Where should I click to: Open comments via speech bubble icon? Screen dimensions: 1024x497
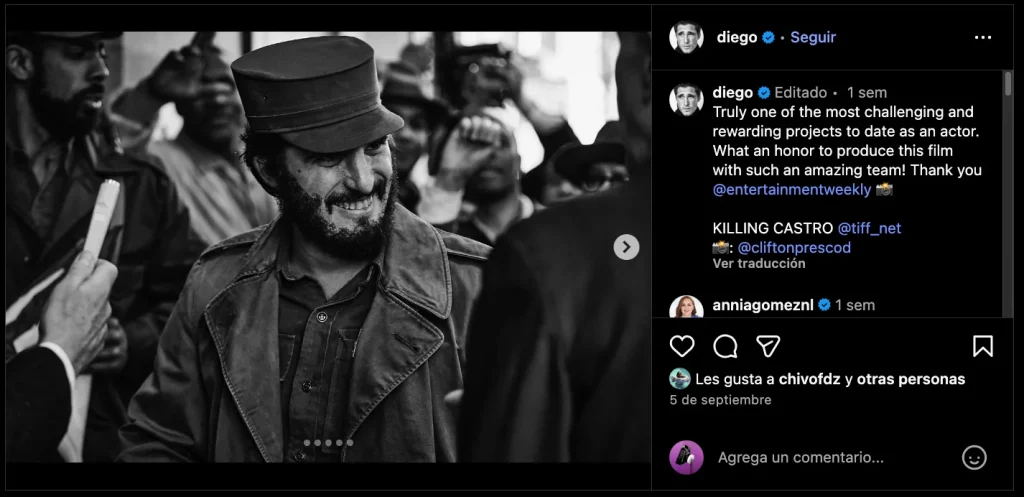pyautogui.click(x=725, y=346)
